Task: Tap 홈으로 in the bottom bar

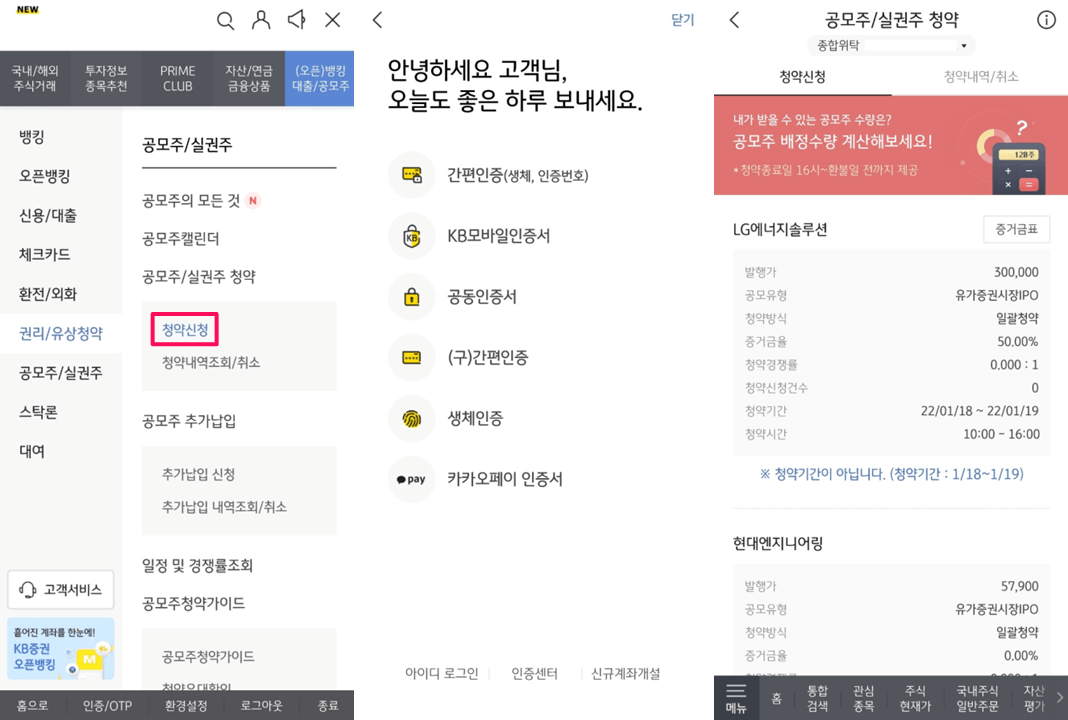Action: (32, 706)
